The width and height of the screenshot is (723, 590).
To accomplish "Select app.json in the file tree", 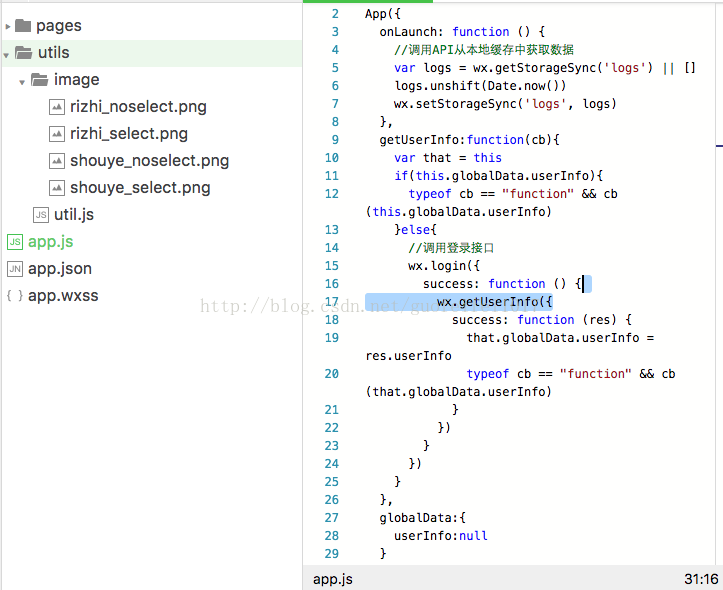I will pyautogui.click(x=60, y=269).
